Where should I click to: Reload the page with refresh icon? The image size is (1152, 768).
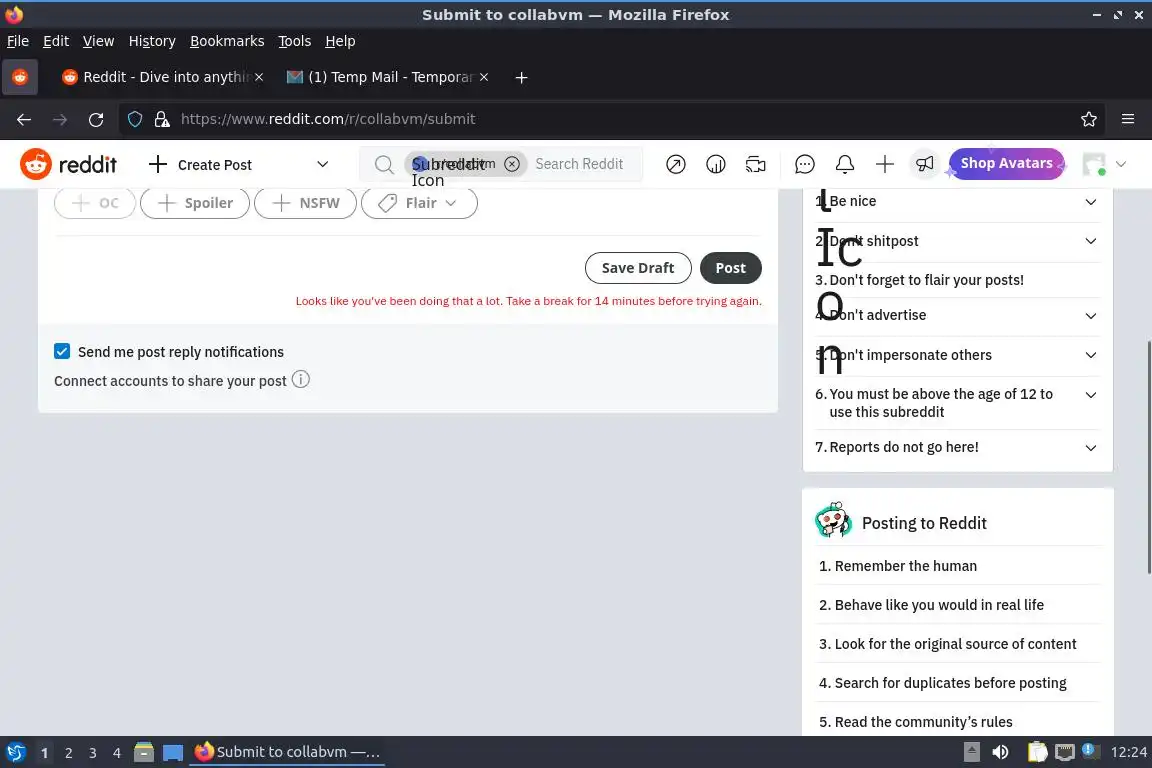coord(96,119)
